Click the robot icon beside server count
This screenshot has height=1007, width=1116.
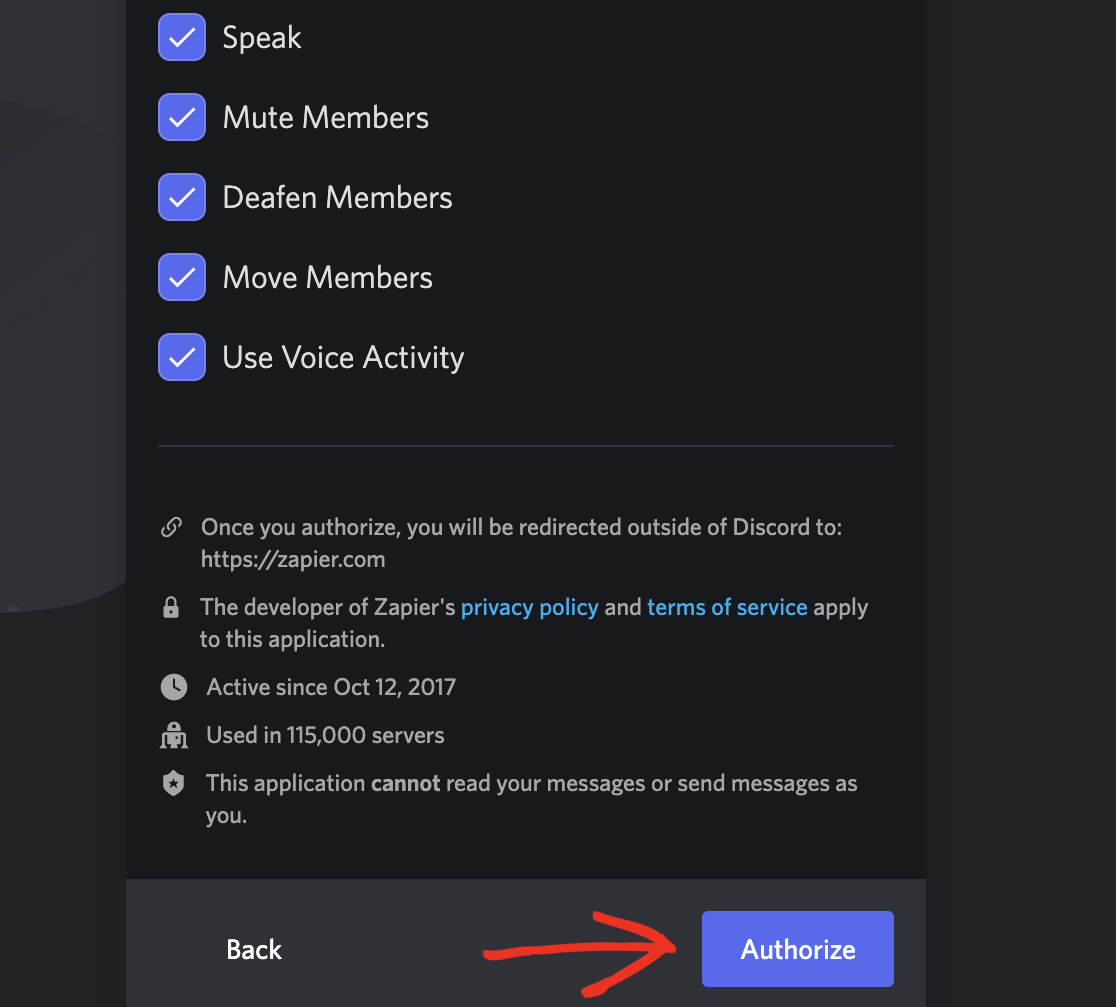174,735
